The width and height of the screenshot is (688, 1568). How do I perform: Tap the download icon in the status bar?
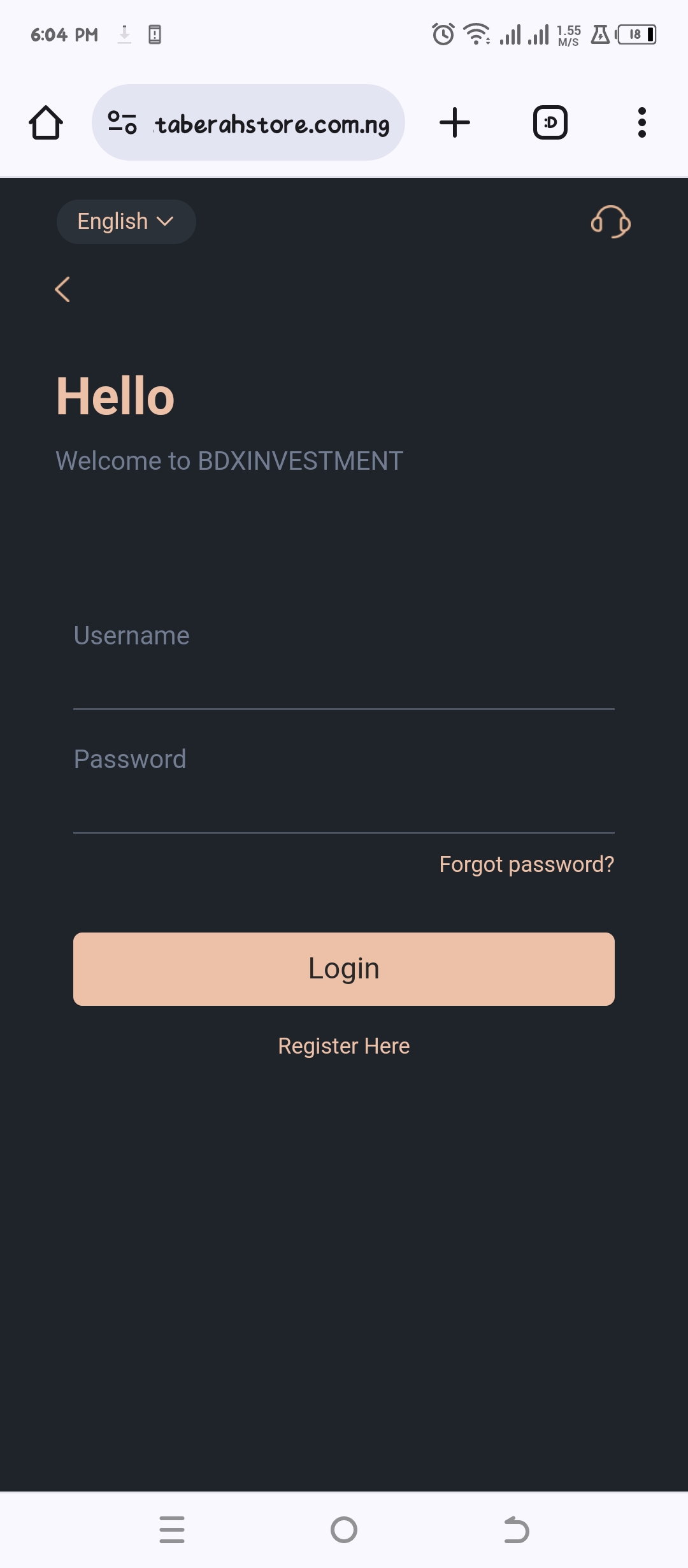click(124, 34)
